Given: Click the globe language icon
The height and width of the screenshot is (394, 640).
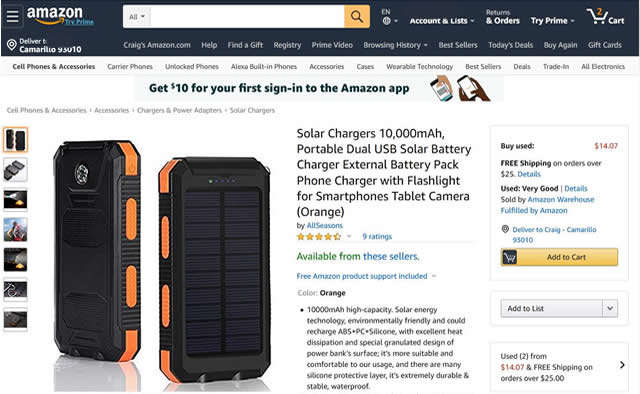Looking at the screenshot, I should click(387, 21).
